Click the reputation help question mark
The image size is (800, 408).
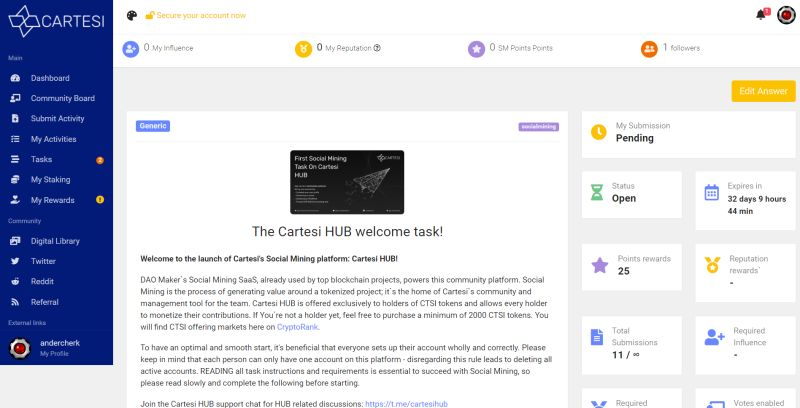click(377, 48)
